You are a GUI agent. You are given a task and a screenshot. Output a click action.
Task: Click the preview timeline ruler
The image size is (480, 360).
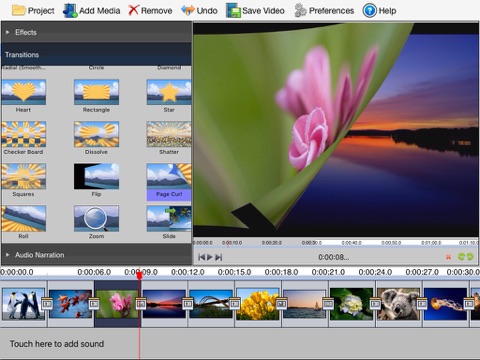tap(335, 243)
